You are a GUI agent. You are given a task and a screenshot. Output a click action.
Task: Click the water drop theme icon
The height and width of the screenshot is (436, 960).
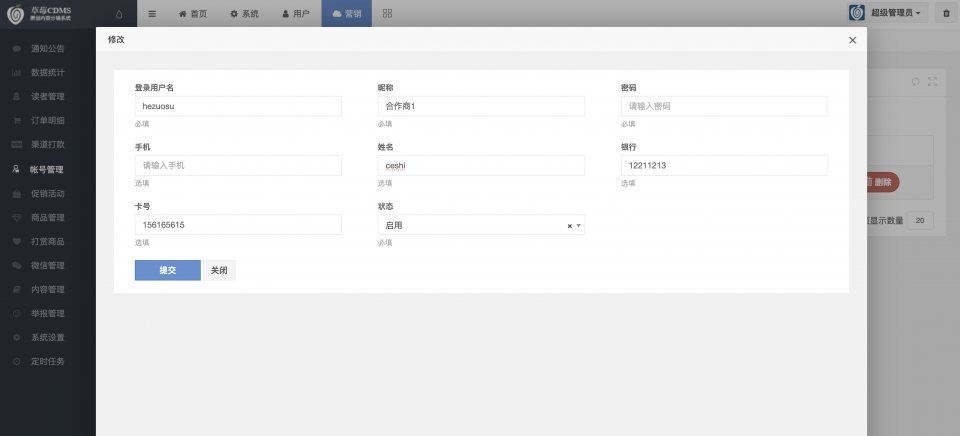[x=119, y=14]
